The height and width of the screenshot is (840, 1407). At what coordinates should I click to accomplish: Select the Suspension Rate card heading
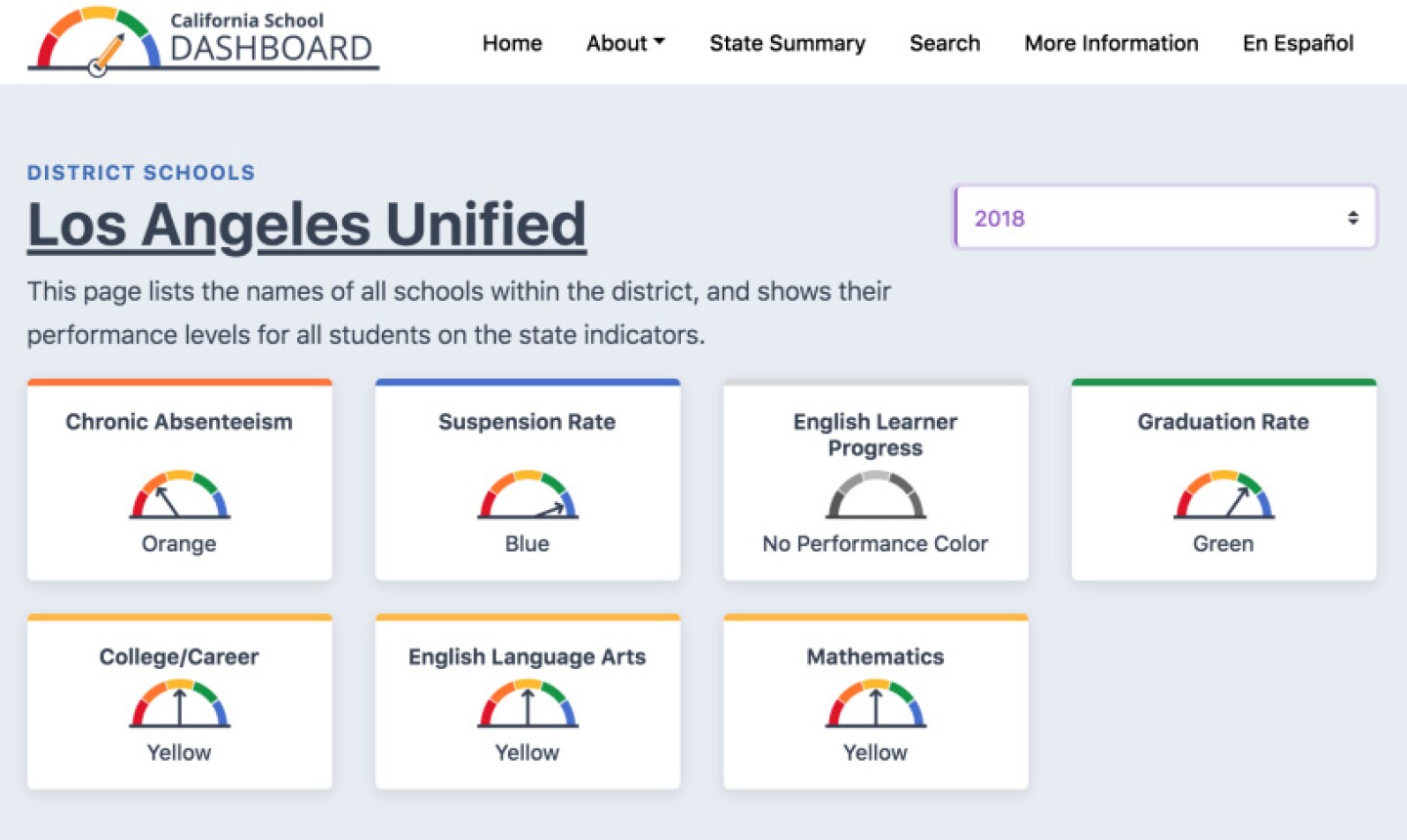528,422
